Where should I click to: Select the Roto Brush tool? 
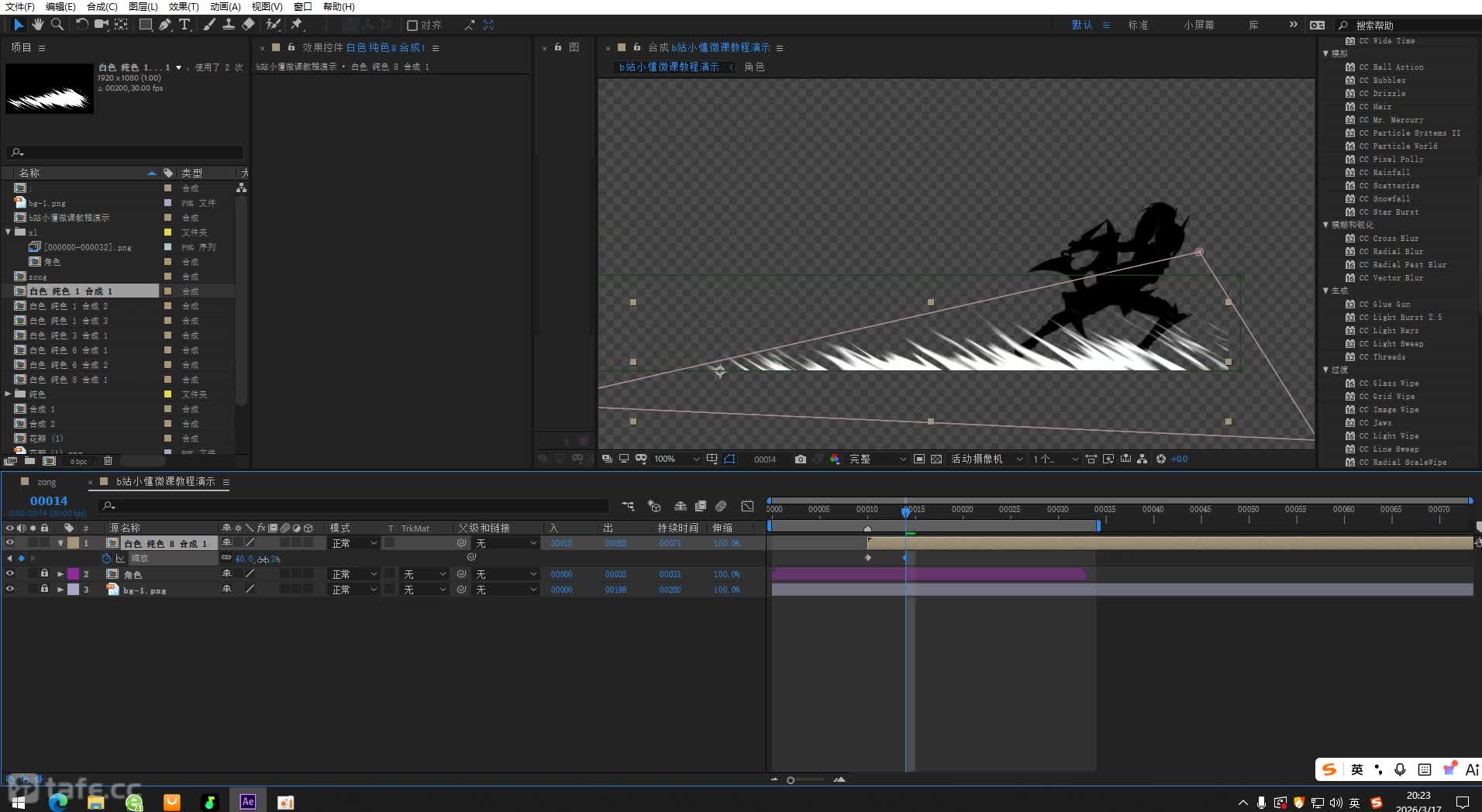pos(273,25)
